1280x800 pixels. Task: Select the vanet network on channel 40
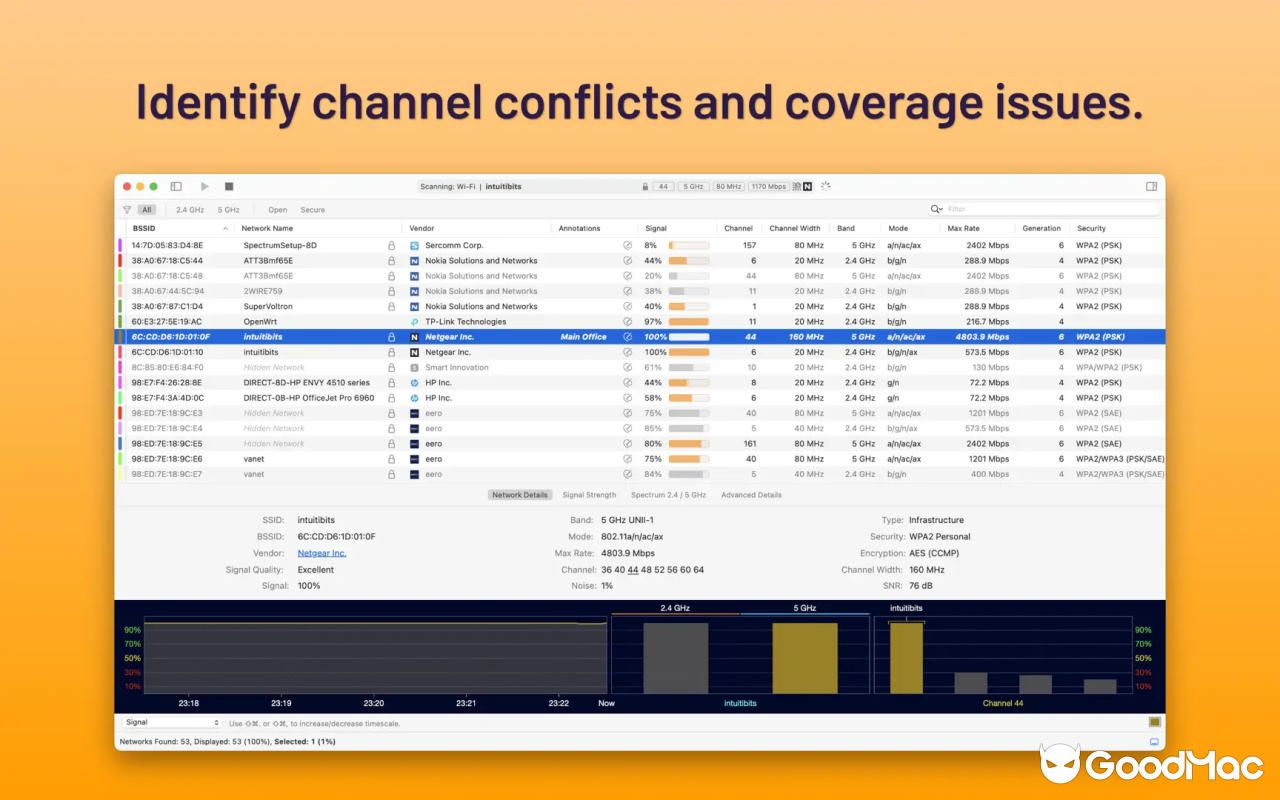254,459
